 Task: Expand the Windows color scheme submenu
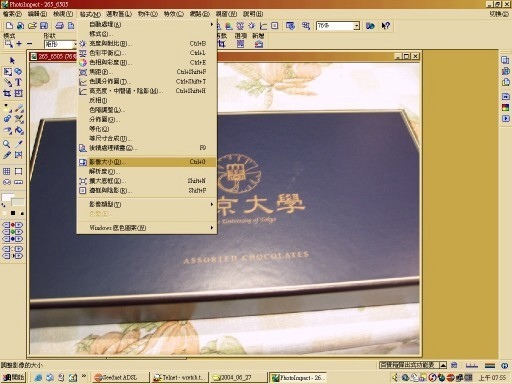coord(147,228)
